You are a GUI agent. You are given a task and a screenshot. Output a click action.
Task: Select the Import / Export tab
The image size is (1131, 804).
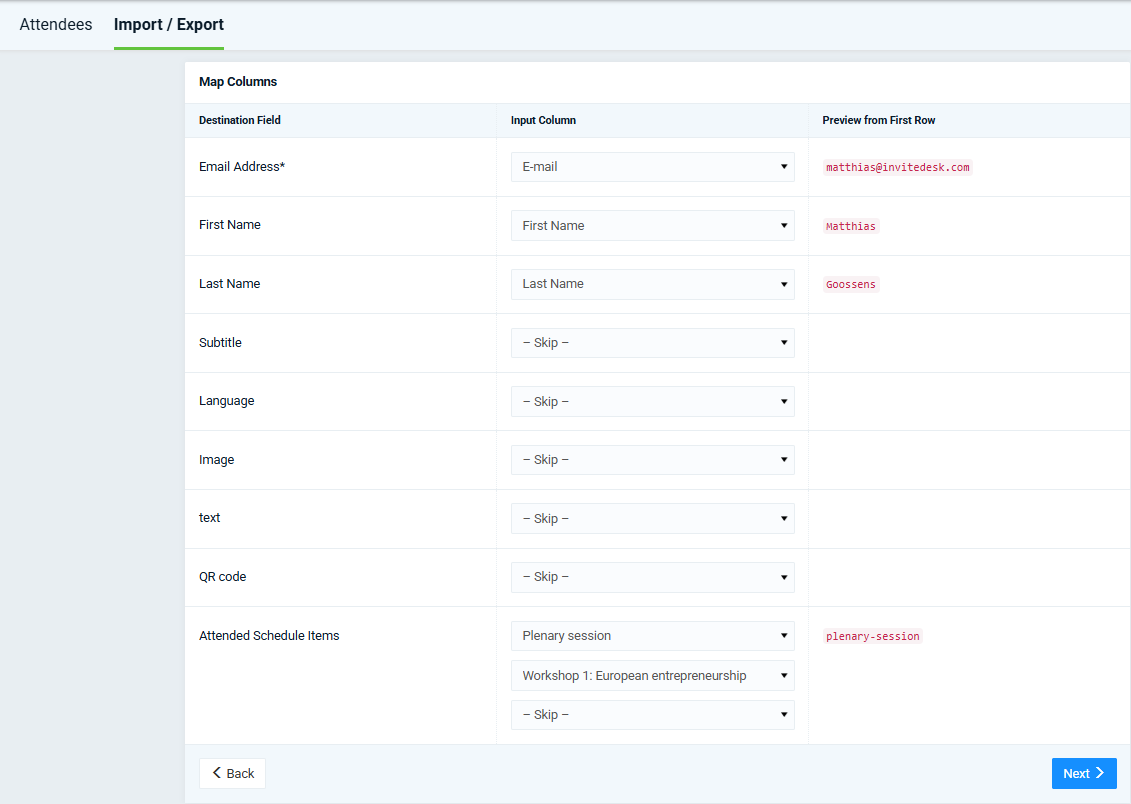tap(169, 25)
